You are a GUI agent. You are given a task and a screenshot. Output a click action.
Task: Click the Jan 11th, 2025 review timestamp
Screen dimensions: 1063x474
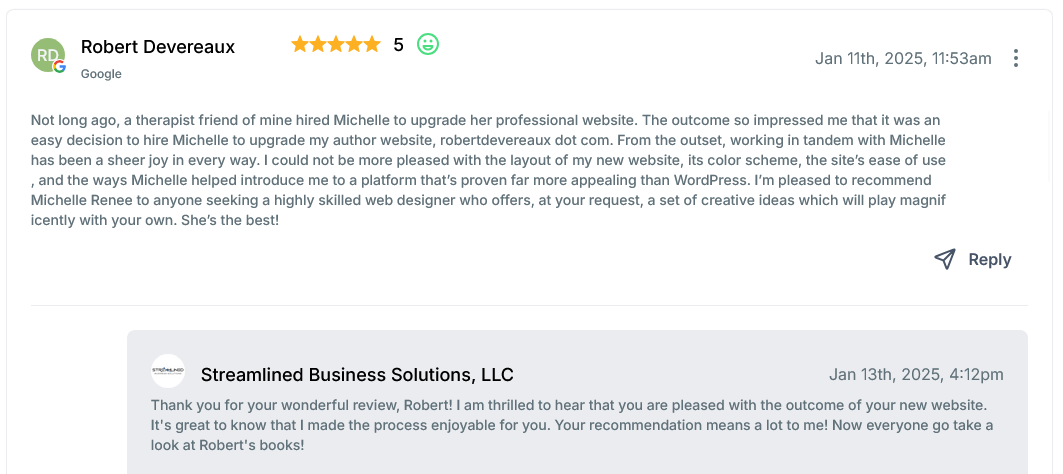click(x=903, y=58)
